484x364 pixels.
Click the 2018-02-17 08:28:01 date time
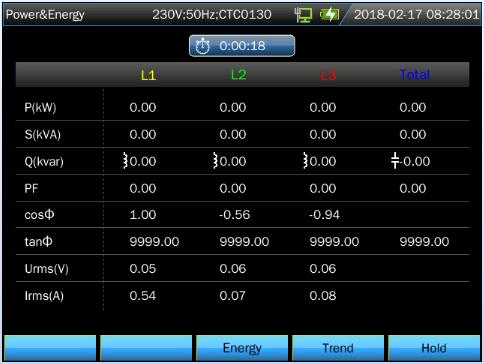(x=416, y=15)
